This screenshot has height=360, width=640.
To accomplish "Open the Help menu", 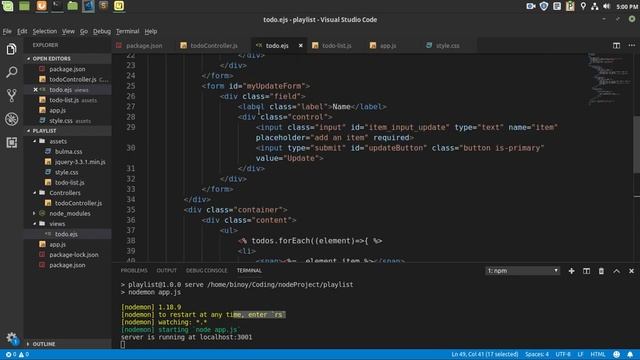I will click(x=151, y=31).
